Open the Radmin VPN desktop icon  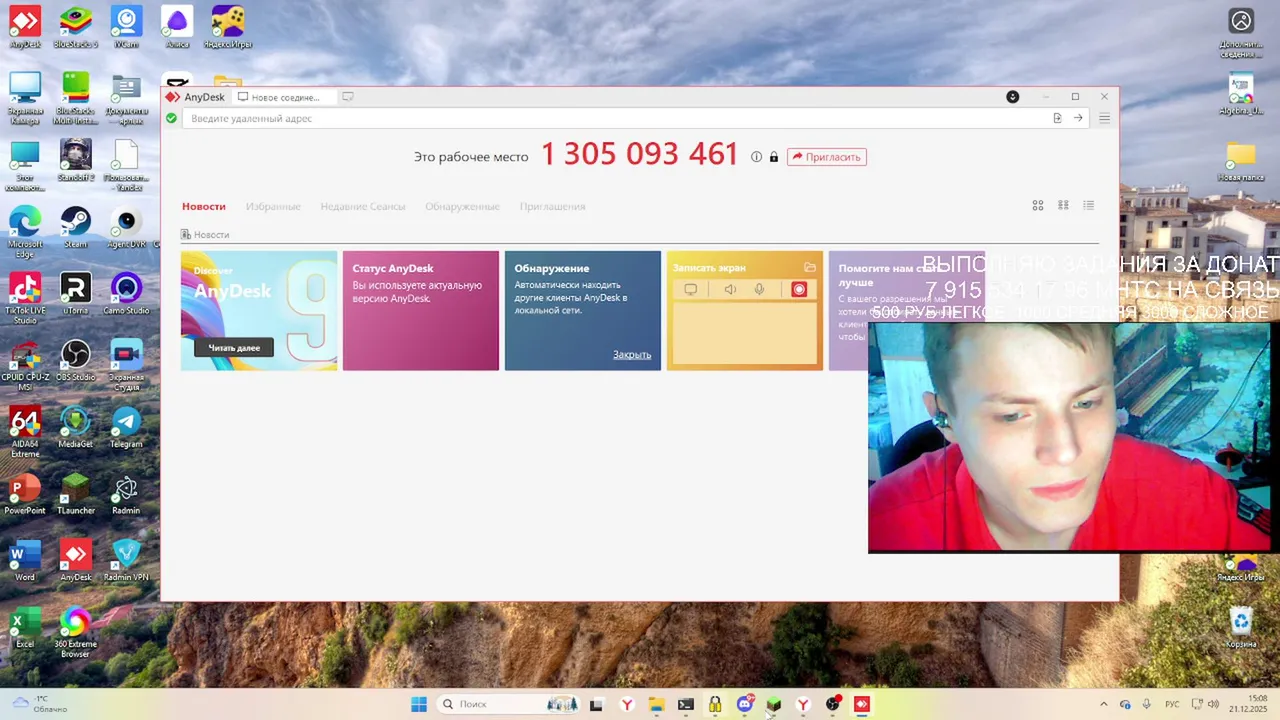click(126, 560)
